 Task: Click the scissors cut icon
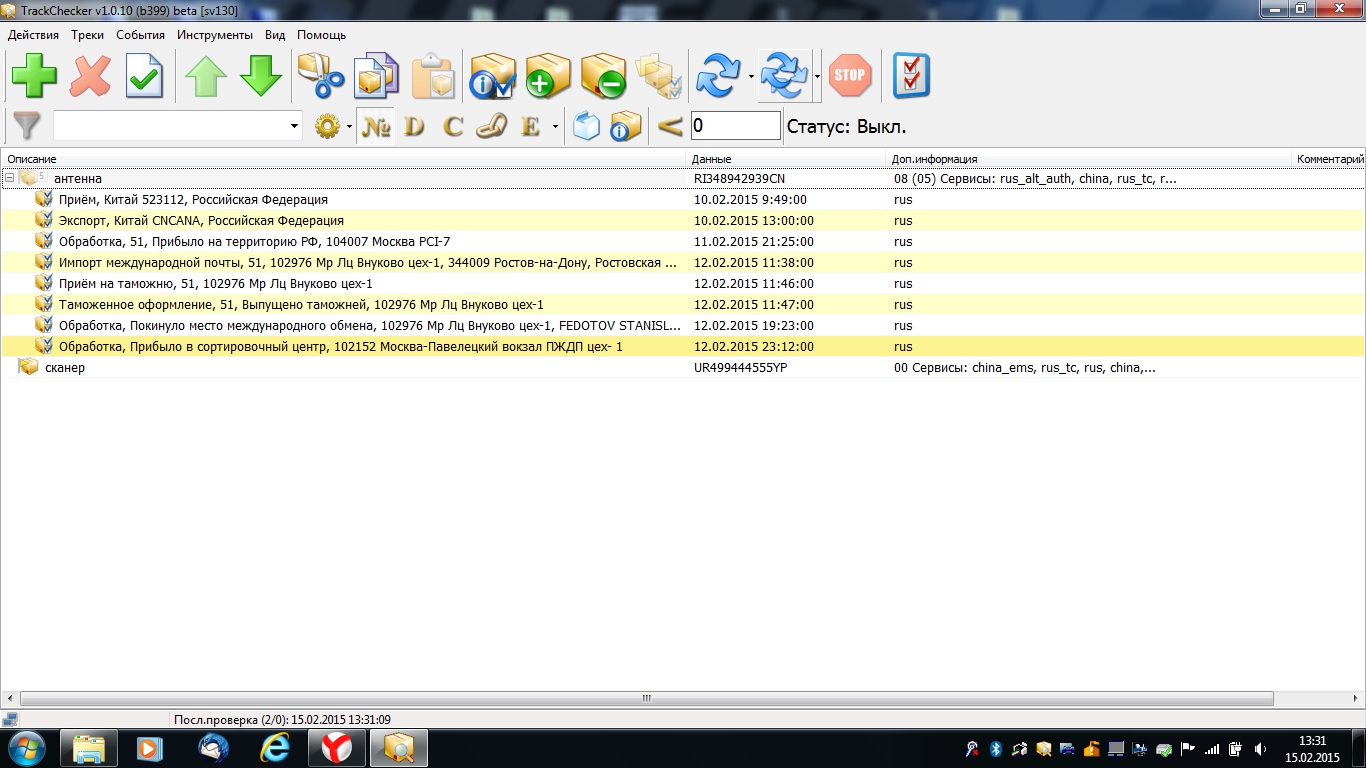pos(321,76)
